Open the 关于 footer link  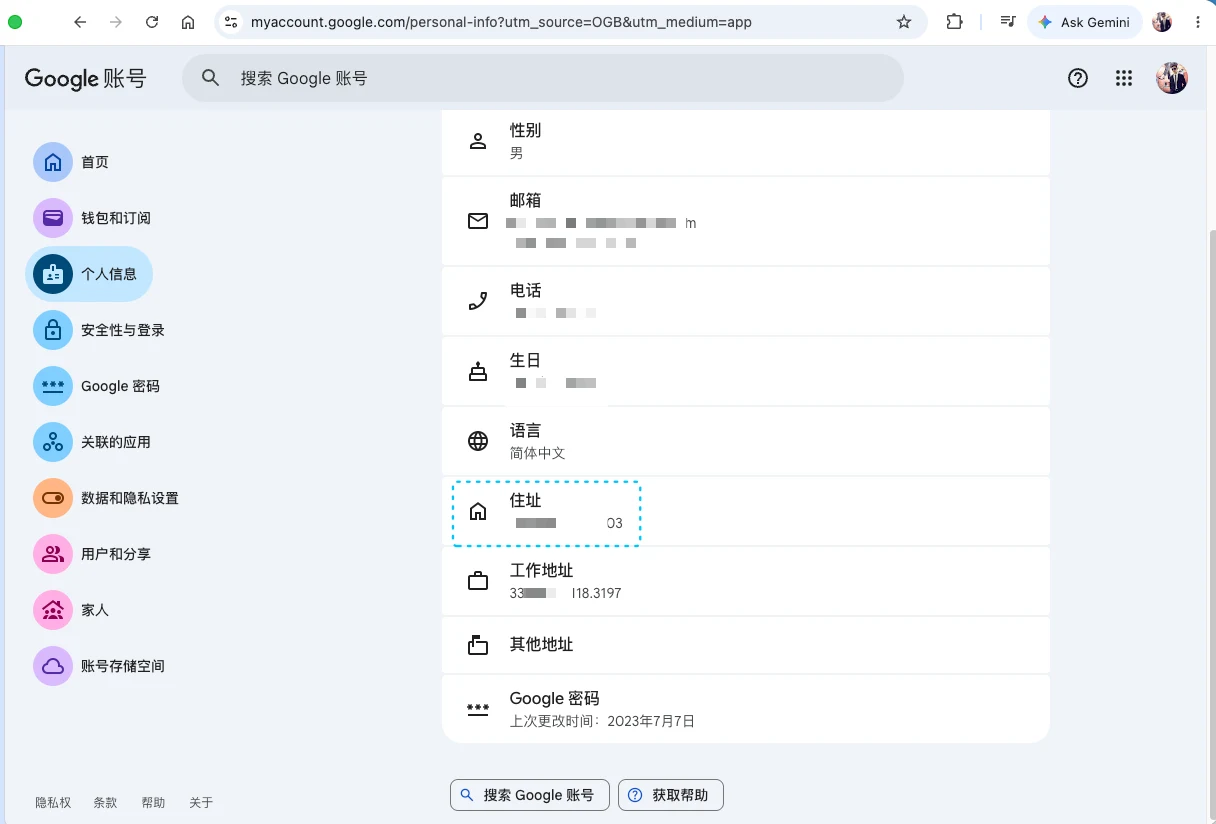point(201,802)
